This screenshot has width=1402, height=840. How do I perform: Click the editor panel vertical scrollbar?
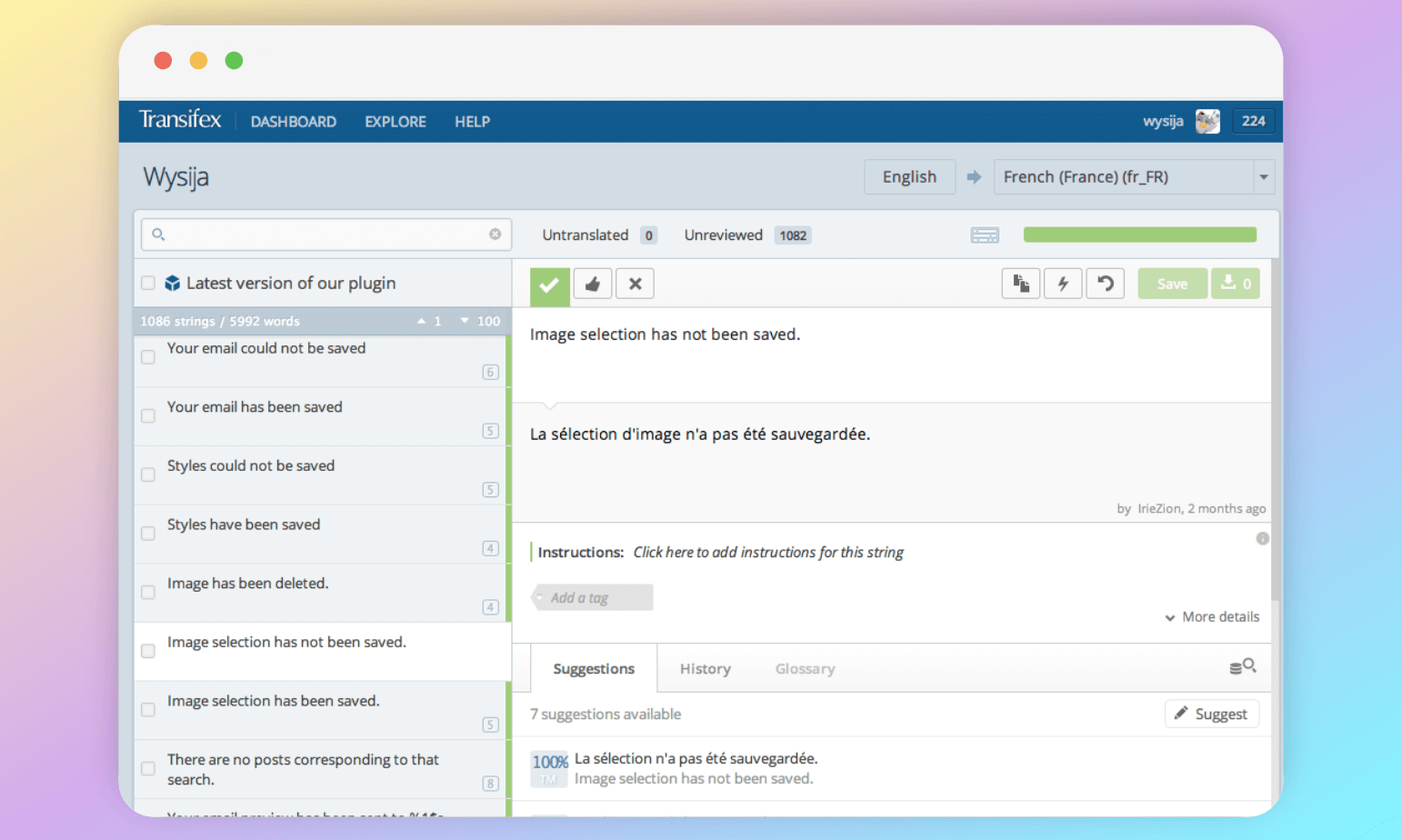tap(1276, 429)
